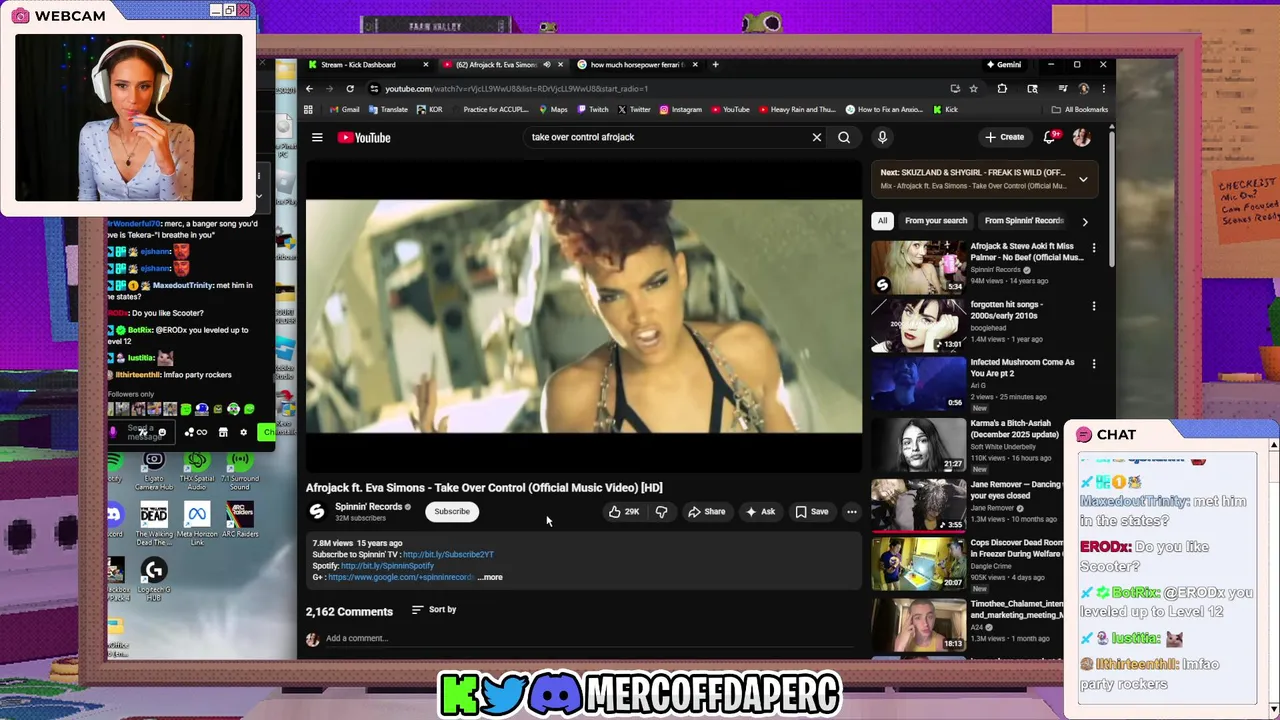Open options for Infected Mushroom video
This screenshot has width=1280, height=720.
1094,364
